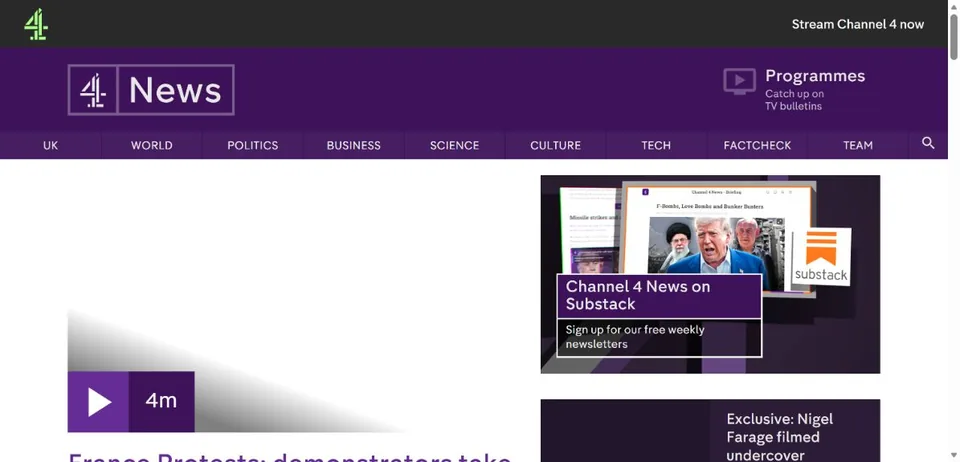Image resolution: width=960 pixels, height=462 pixels.
Task: Open the FactCheck section
Action: (757, 146)
